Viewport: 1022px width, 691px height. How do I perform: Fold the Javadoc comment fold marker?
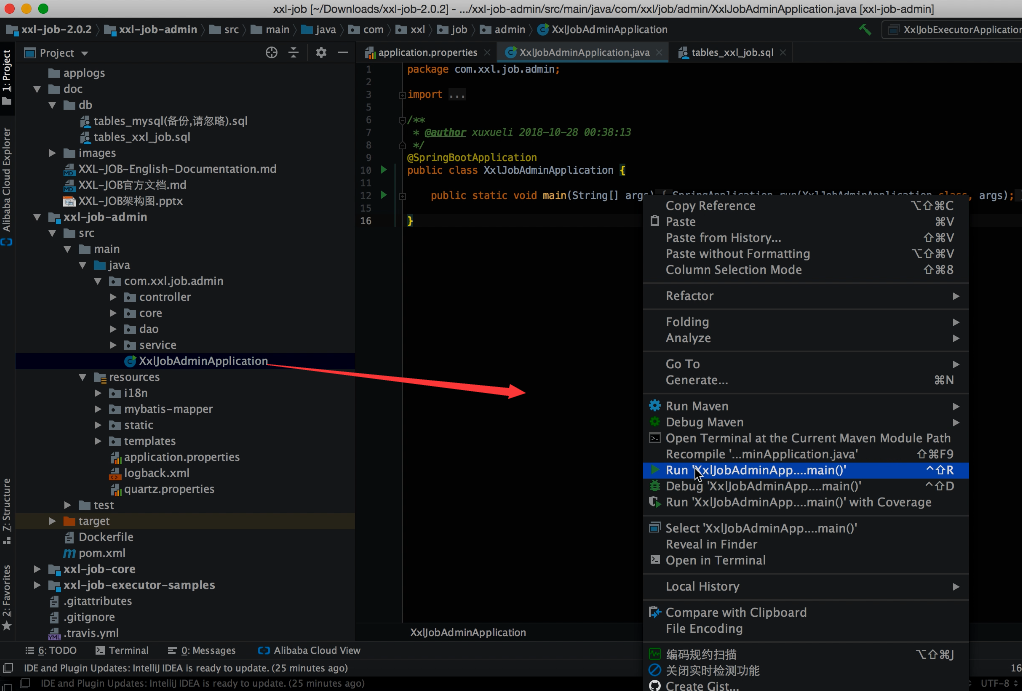pos(402,120)
